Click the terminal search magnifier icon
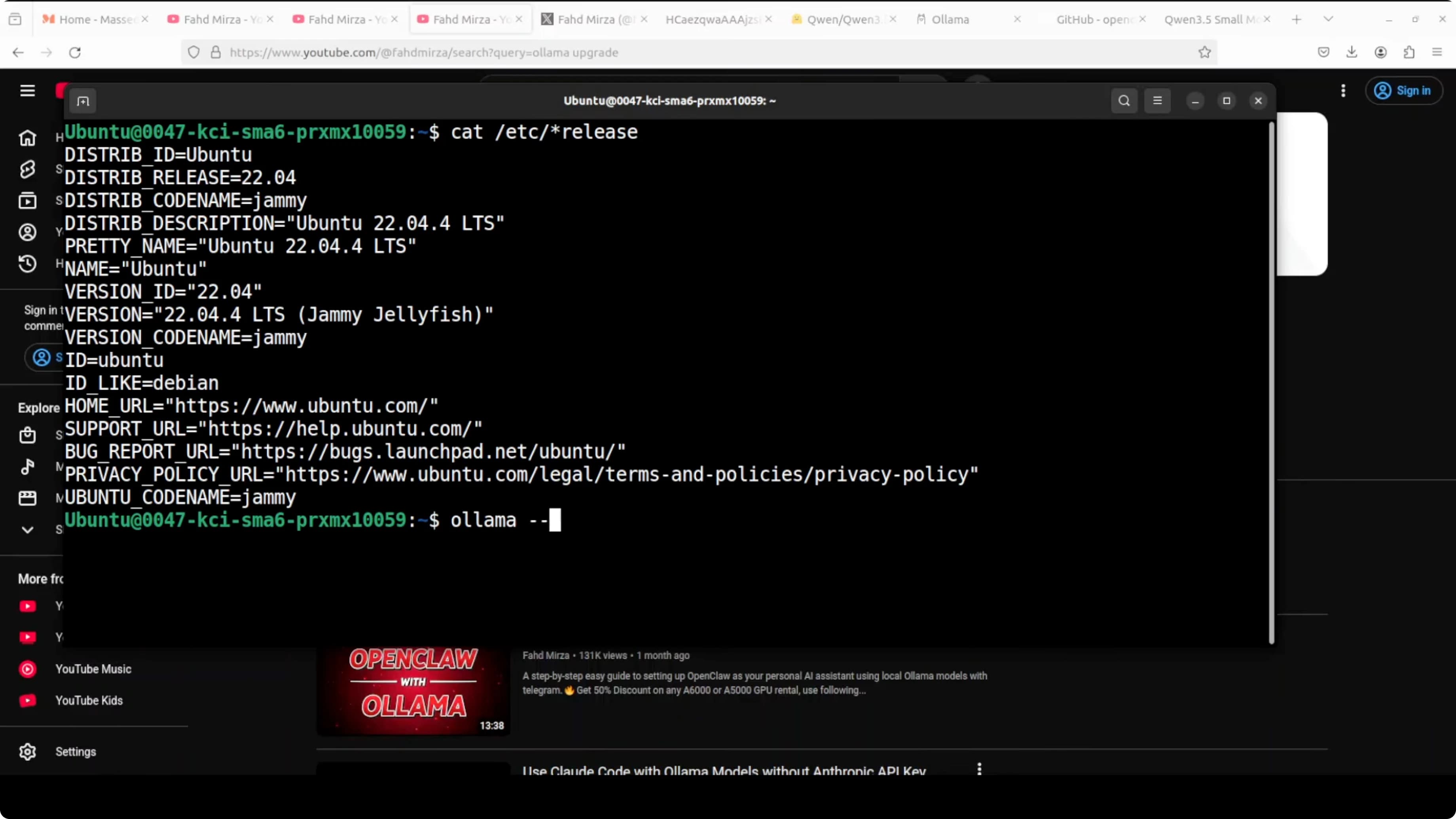The width and height of the screenshot is (1456, 819). click(1124, 100)
